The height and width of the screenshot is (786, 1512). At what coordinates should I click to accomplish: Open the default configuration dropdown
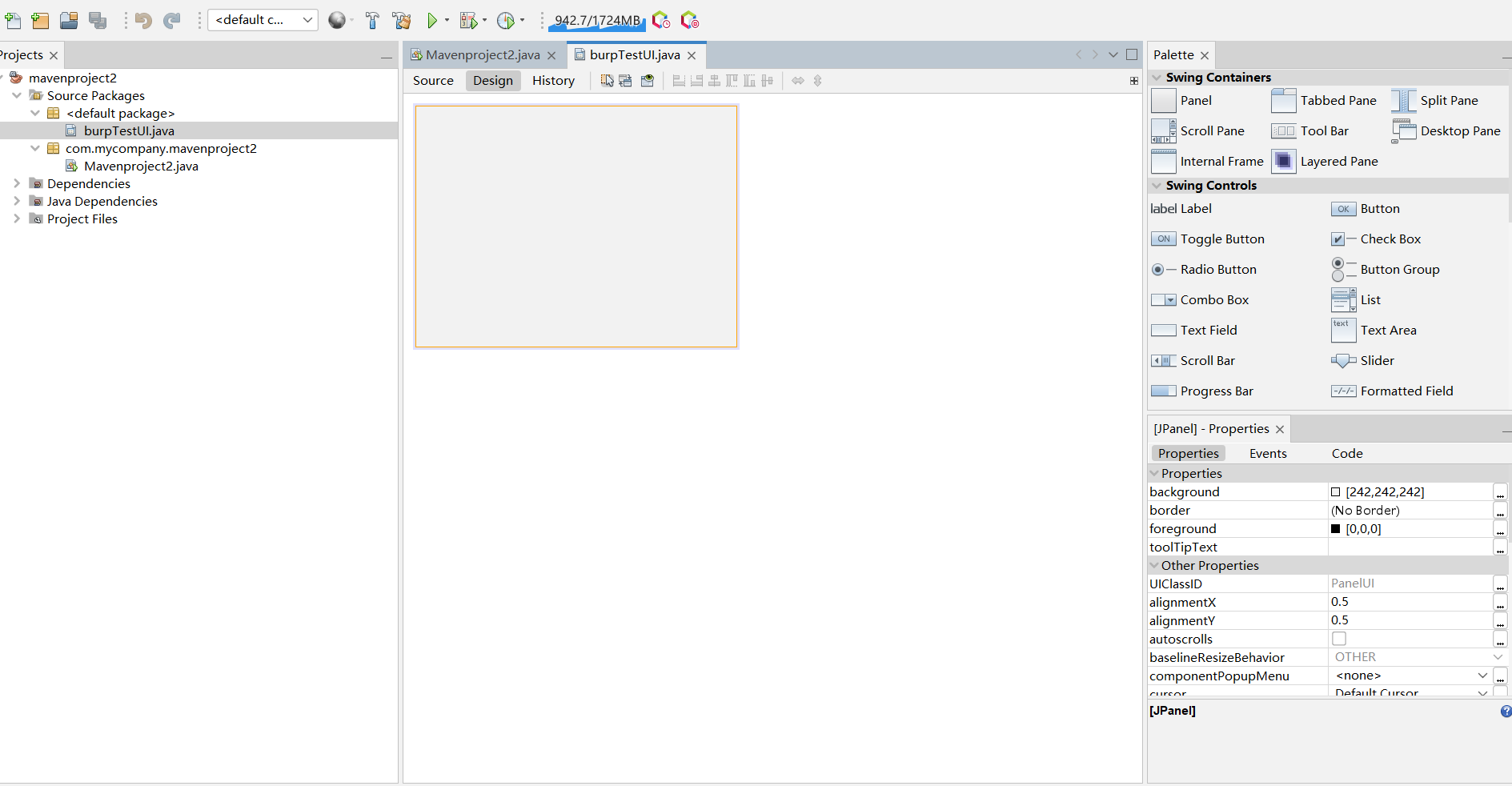click(x=307, y=20)
